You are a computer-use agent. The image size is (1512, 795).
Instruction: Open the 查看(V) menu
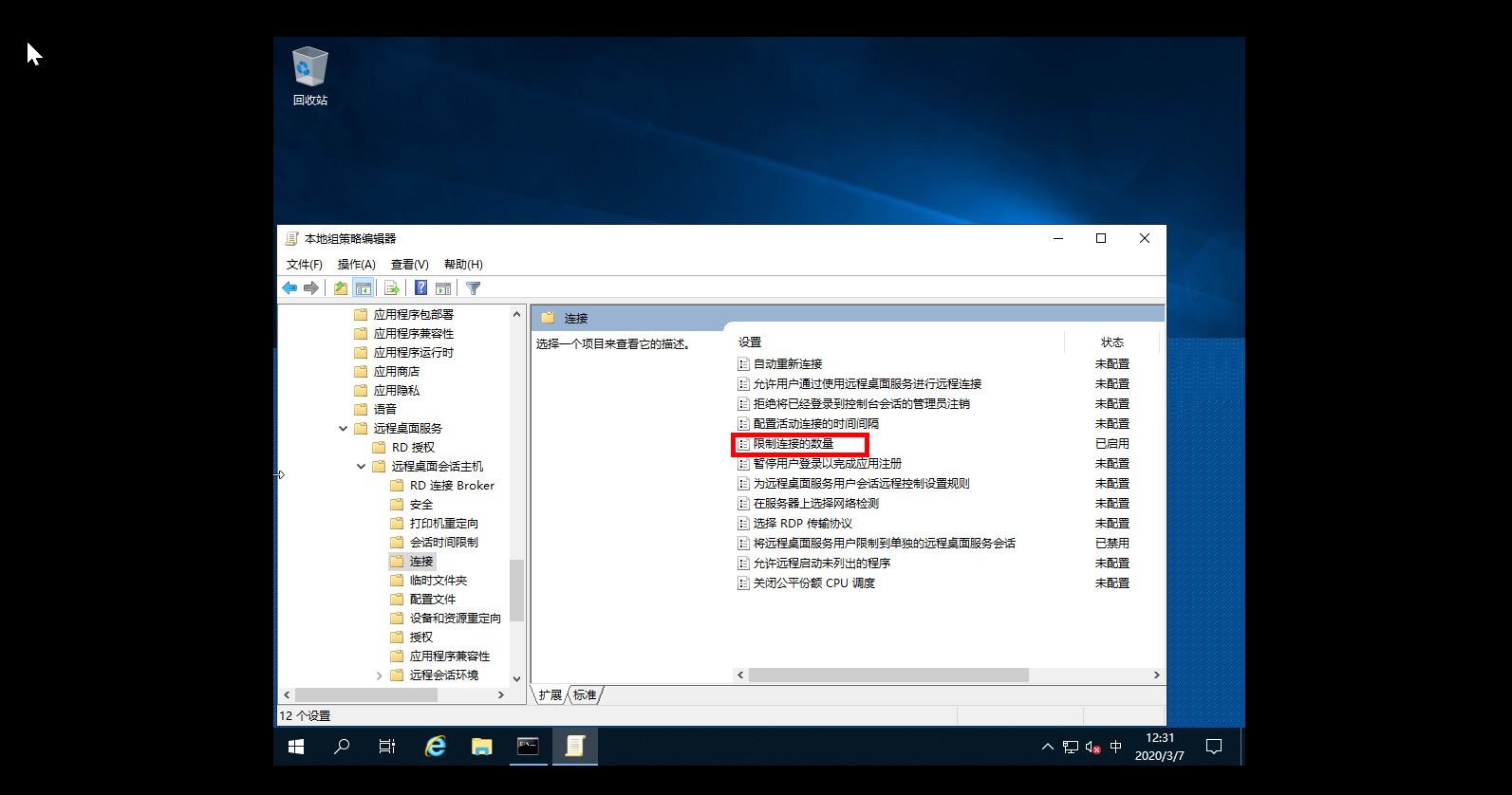pyautogui.click(x=410, y=265)
